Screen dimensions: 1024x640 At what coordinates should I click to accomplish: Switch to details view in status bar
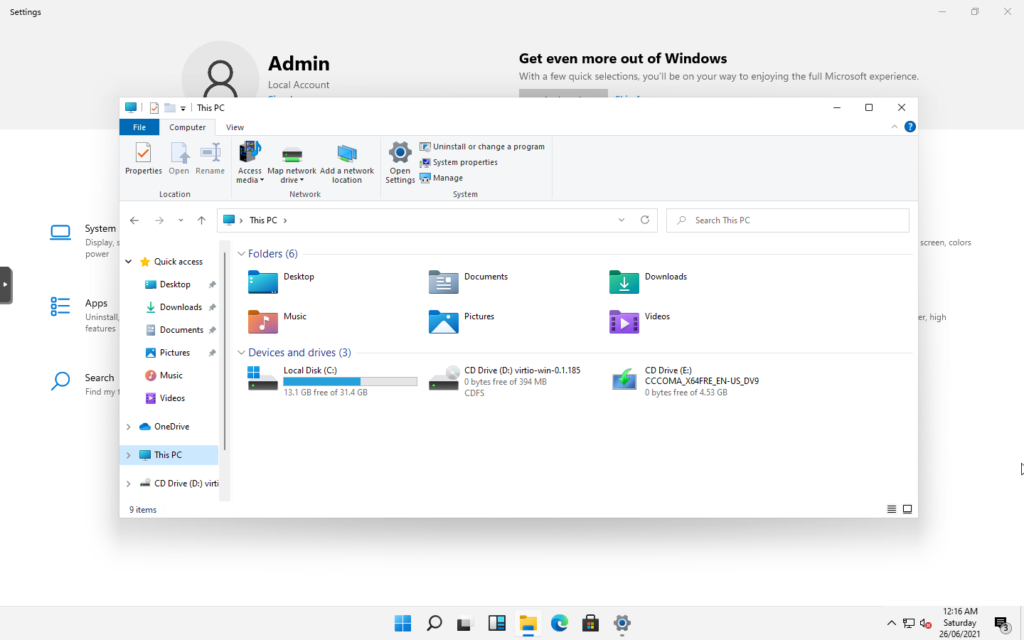click(x=891, y=509)
